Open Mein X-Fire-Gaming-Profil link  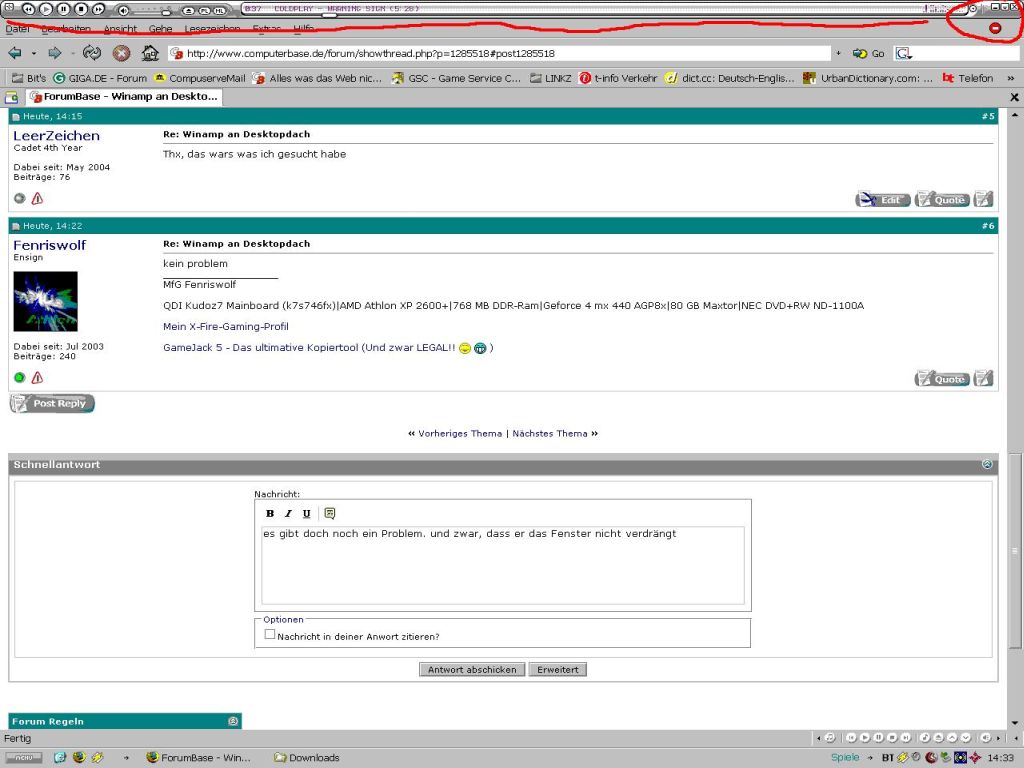226,327
